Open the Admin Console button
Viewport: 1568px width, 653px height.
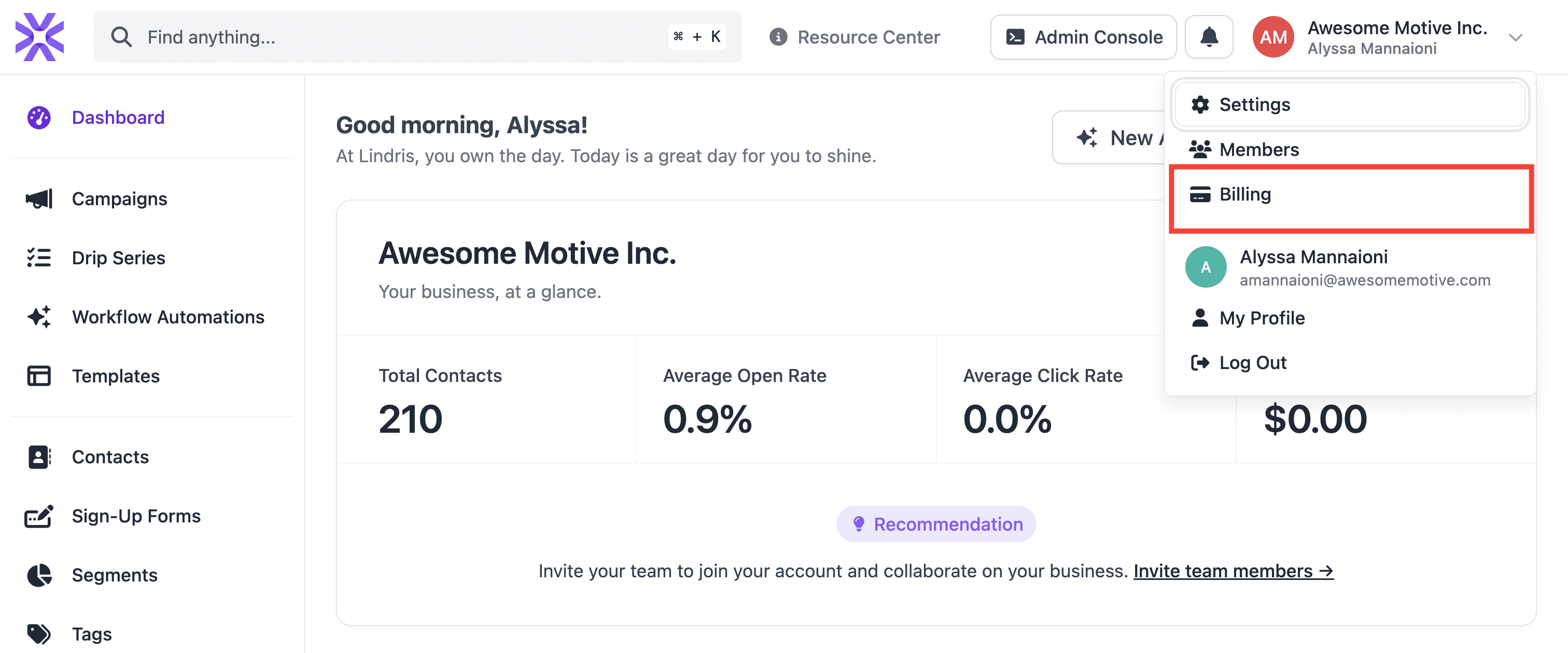(1083, 37)
